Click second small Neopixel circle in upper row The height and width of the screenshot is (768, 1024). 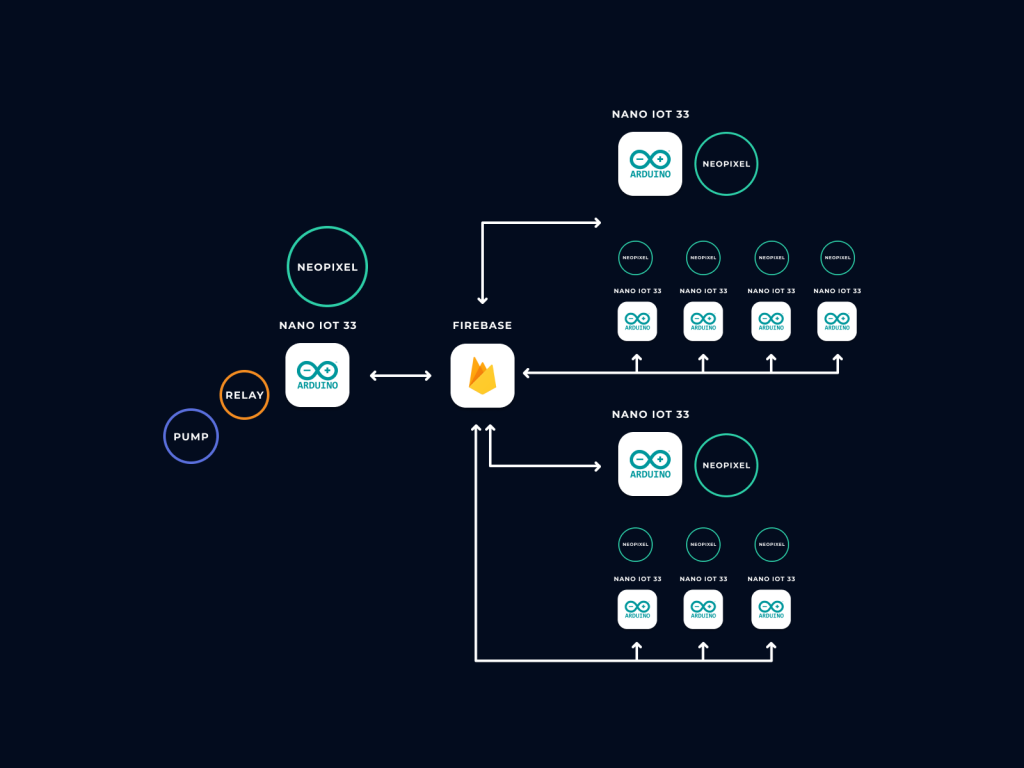click(x=703, y=258)
